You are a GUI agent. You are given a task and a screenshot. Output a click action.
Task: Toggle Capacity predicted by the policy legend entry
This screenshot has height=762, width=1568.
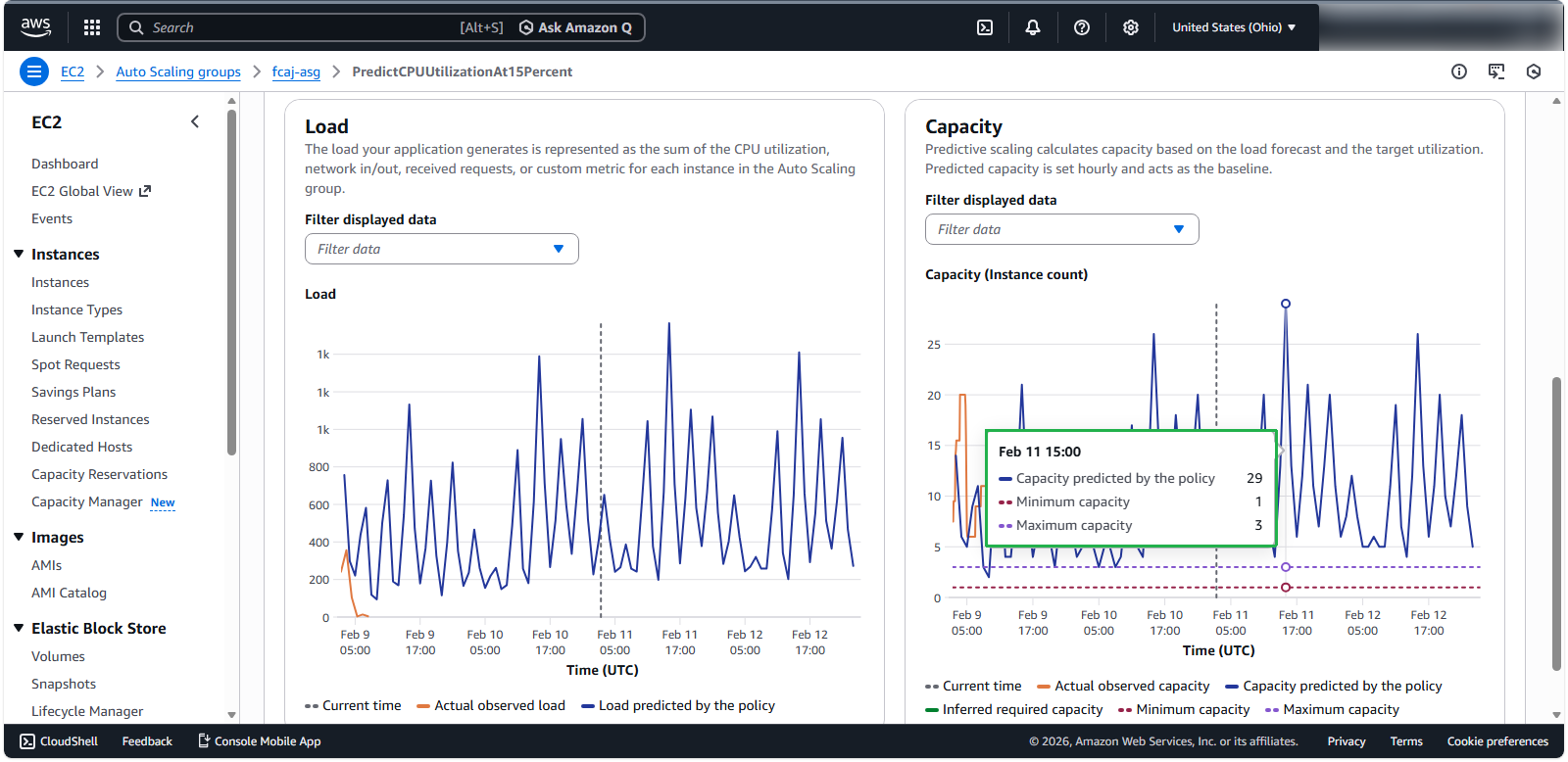1334,686
